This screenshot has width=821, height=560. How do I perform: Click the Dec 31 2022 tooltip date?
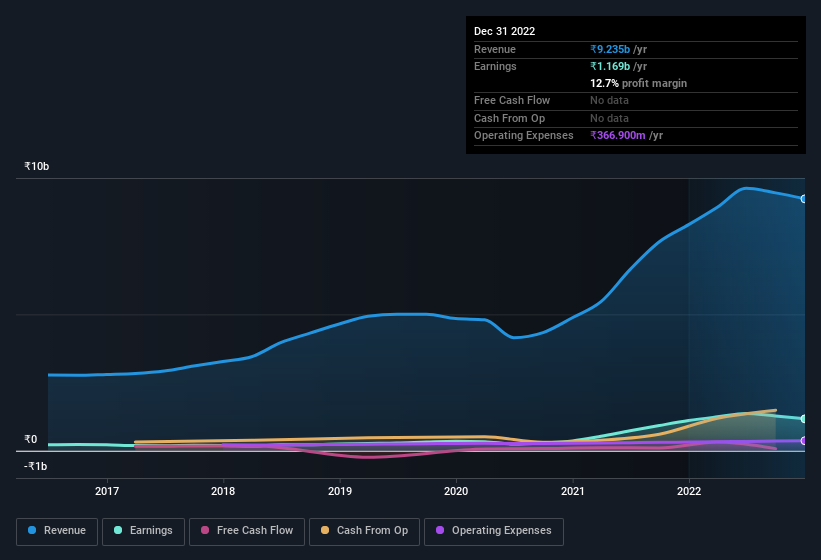(x=504, y=31)
